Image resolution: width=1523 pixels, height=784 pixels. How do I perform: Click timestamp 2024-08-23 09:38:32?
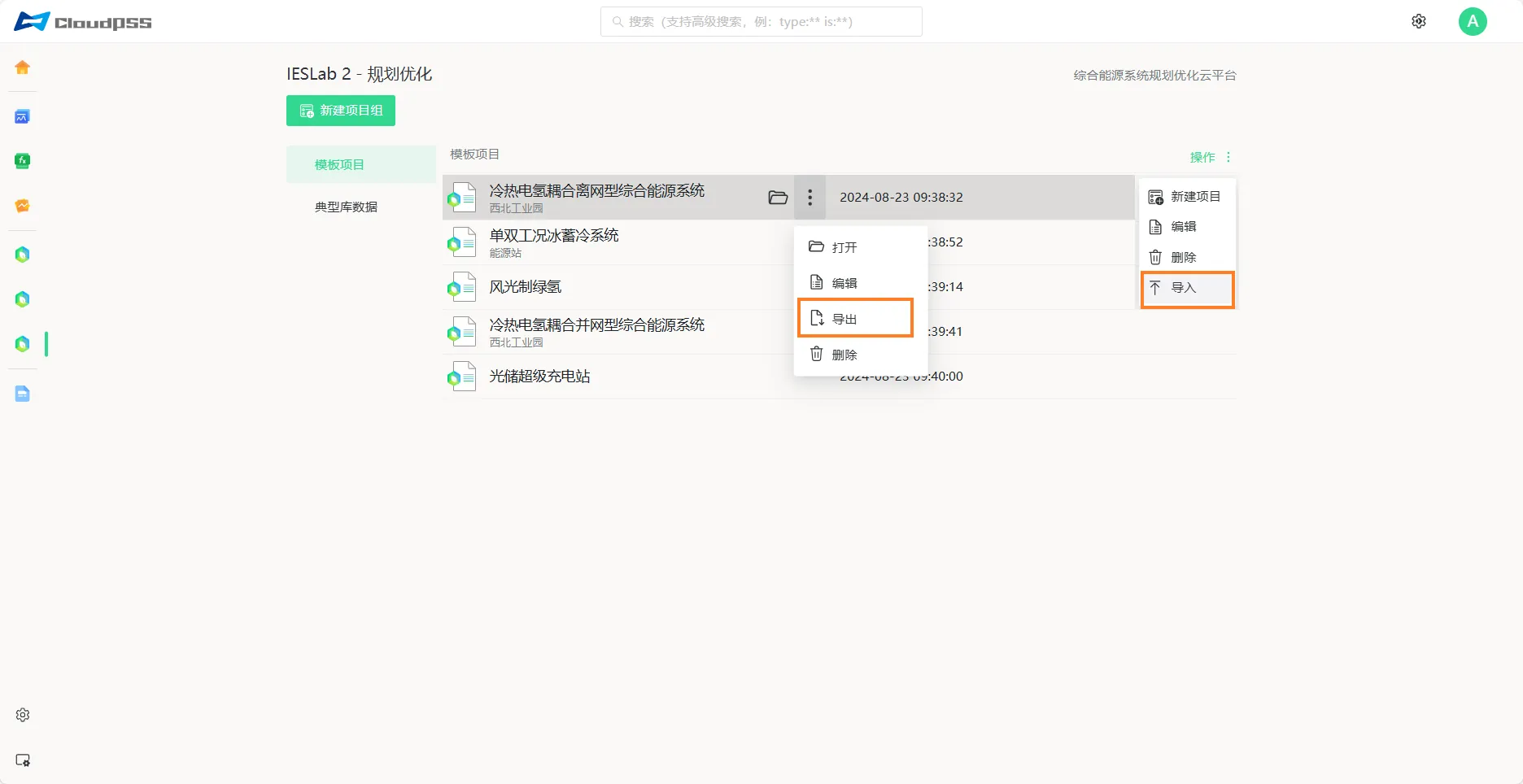(901, 198)
